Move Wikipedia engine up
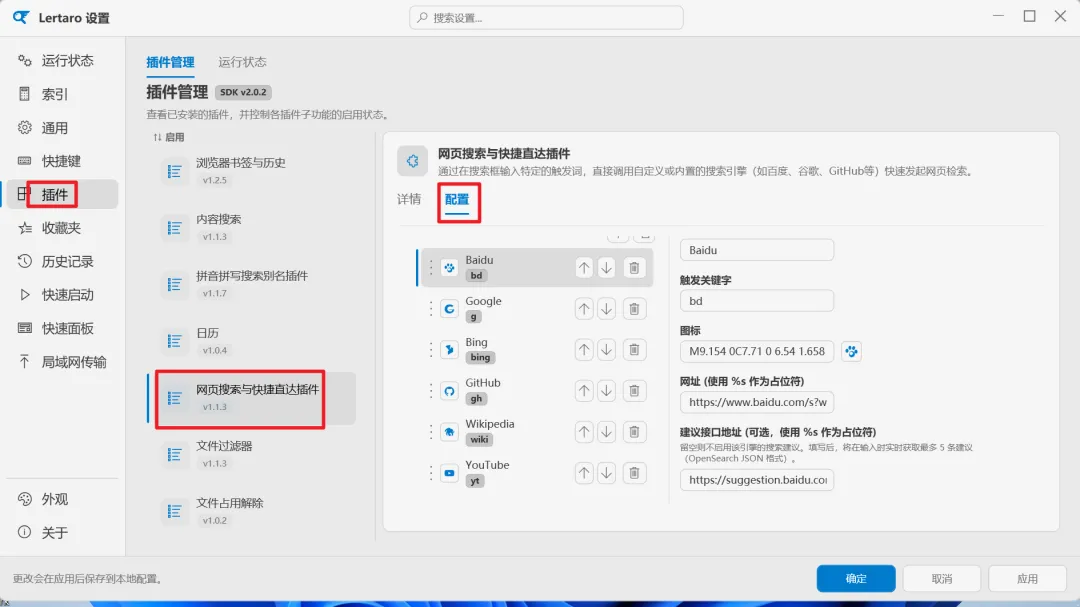The image size is (1080, 607). (584, 432)
